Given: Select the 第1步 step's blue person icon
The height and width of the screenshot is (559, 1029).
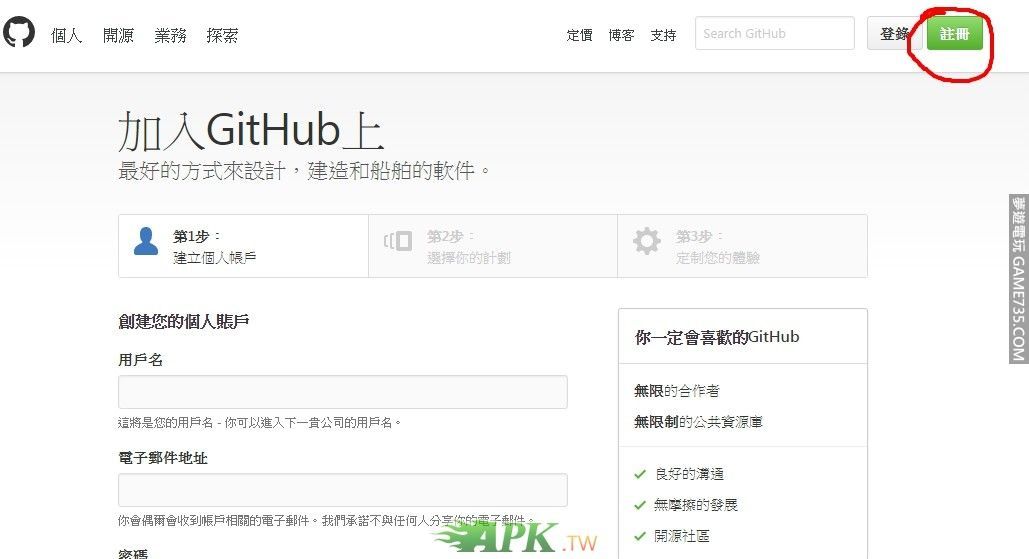Looking at the screenshot, I should pos(146,241).
